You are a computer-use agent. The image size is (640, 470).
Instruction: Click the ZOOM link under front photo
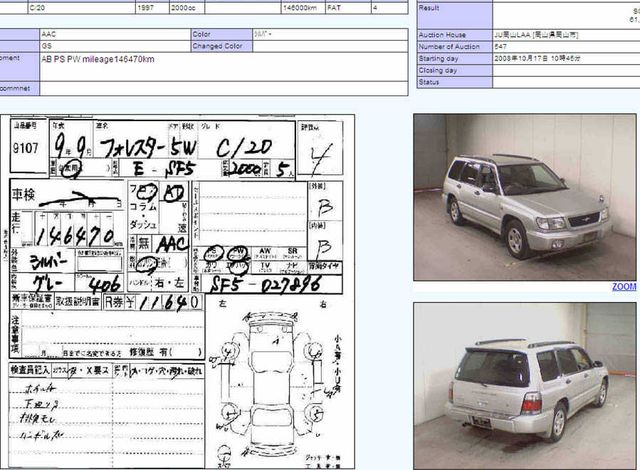click(624, 287)
